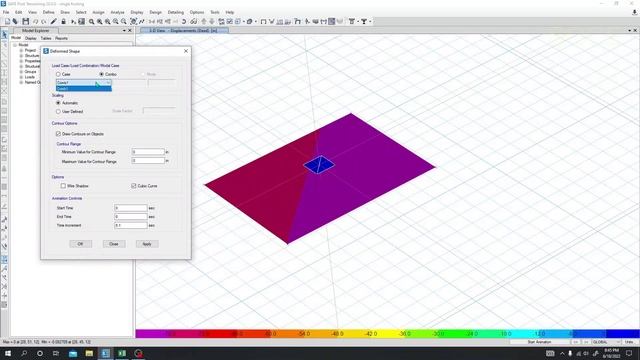Click the red circular app icon in taskbar
The height and width of the screenshot is (360, 640).
tap(138, 353)
